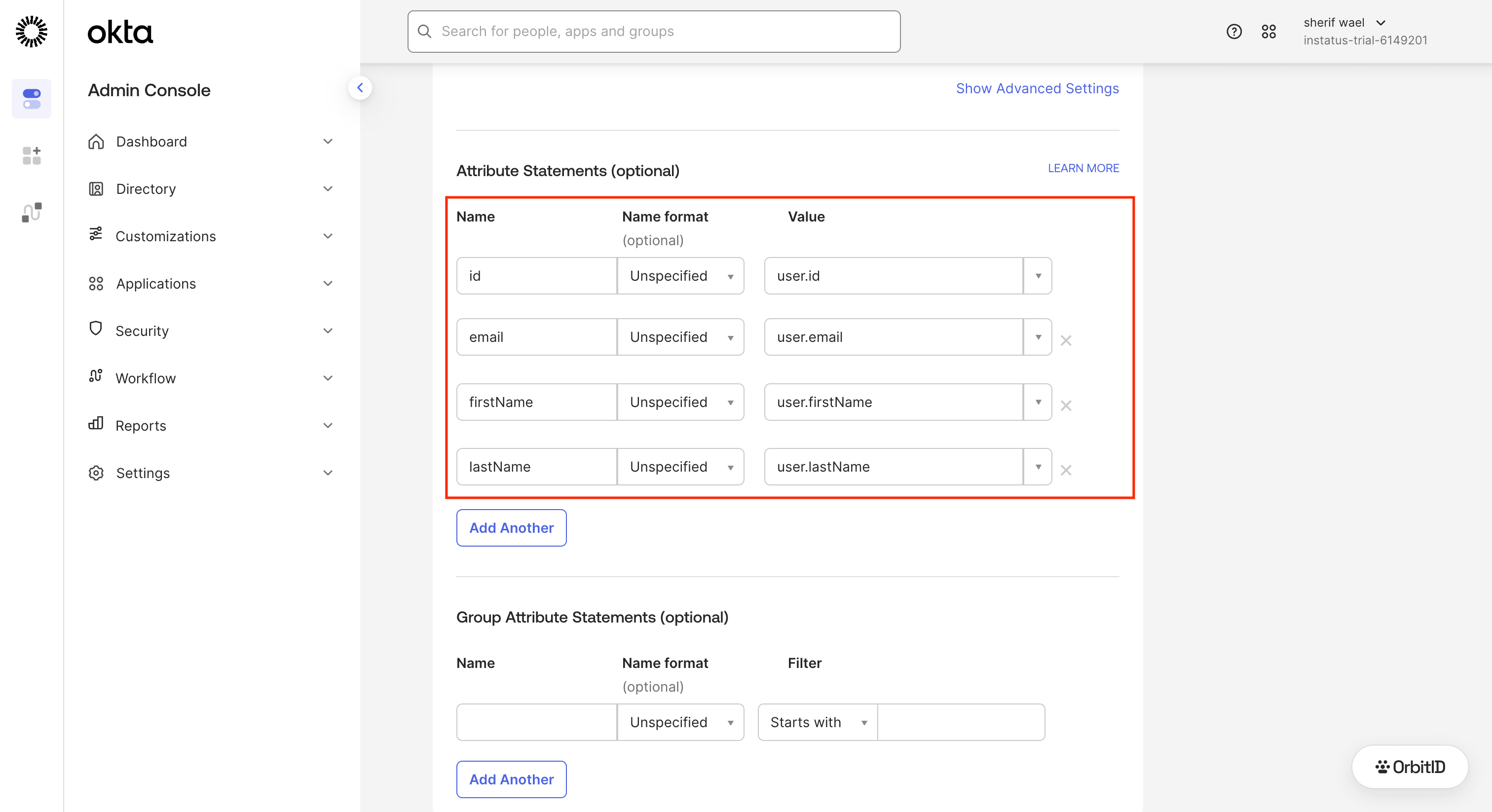Open group attribute name format dropdown
This screenshot has width=1492, height=812.
click(680, 722)
